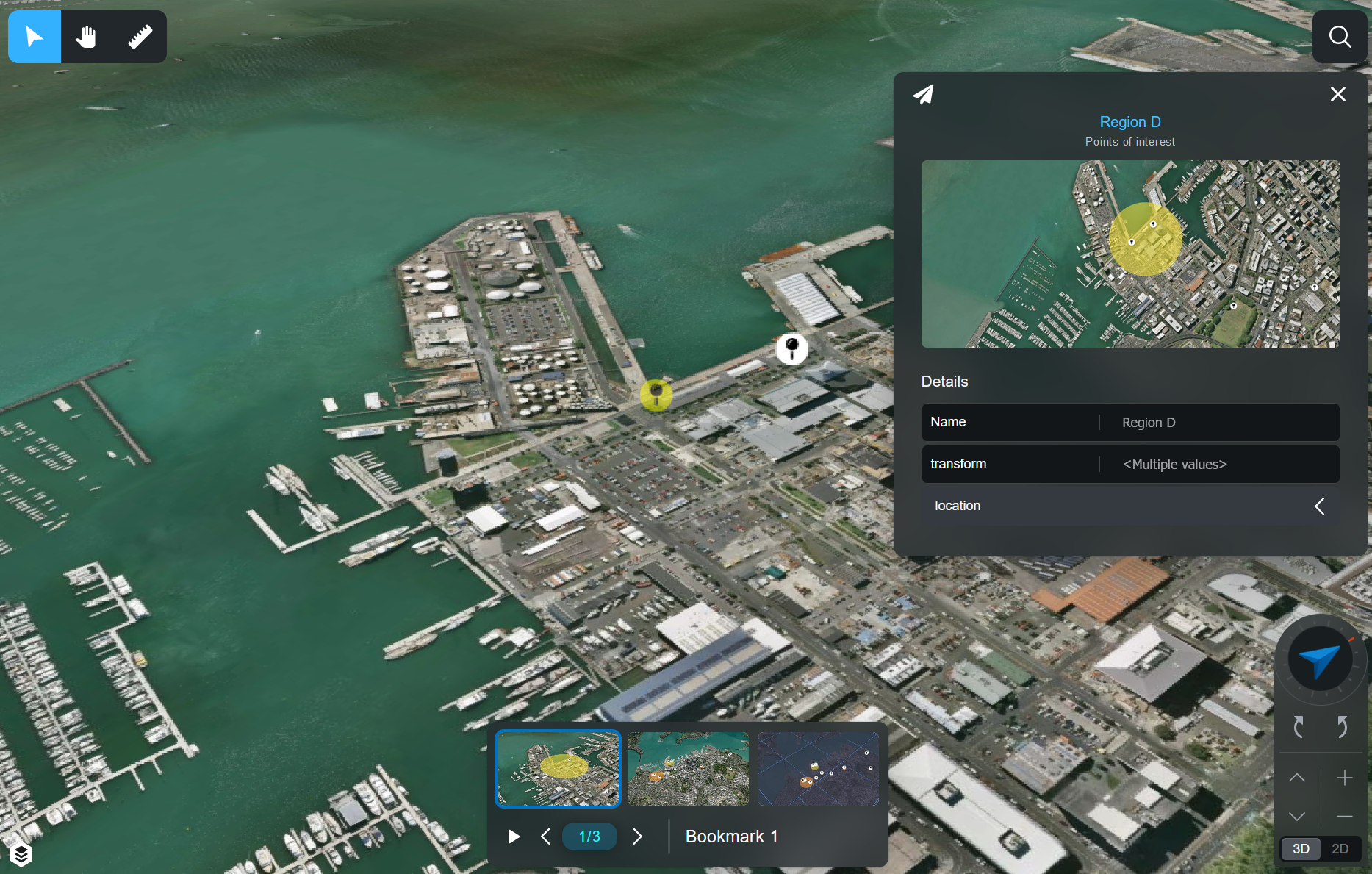This screenshot has width=1372, height=874.
Task: Zoom in with the plus button
Action: [x=1344, y=778]
